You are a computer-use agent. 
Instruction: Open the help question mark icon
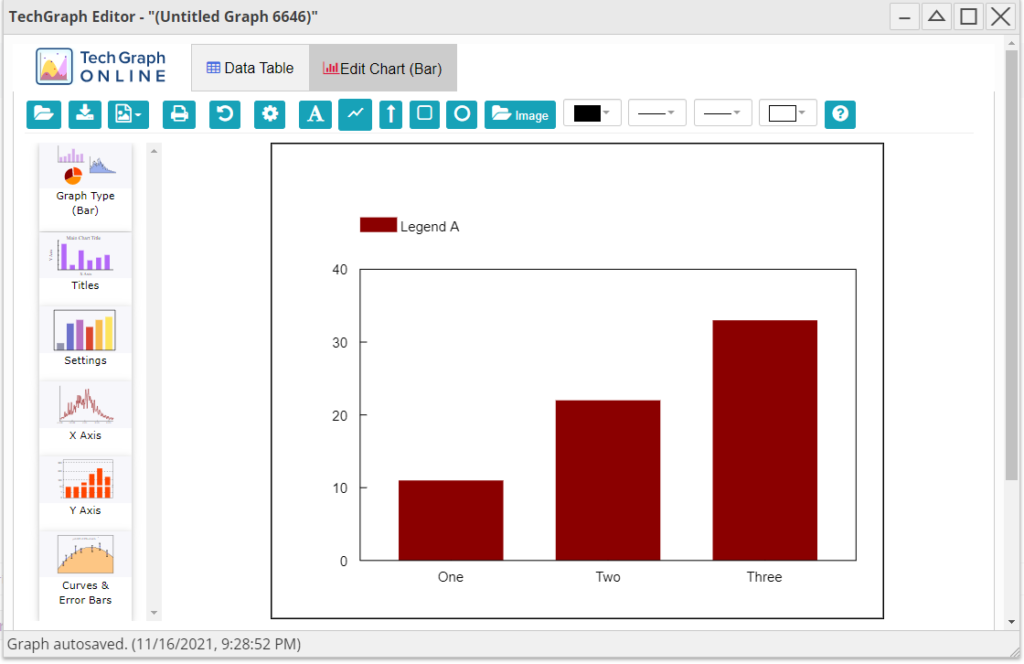point(840,114)
